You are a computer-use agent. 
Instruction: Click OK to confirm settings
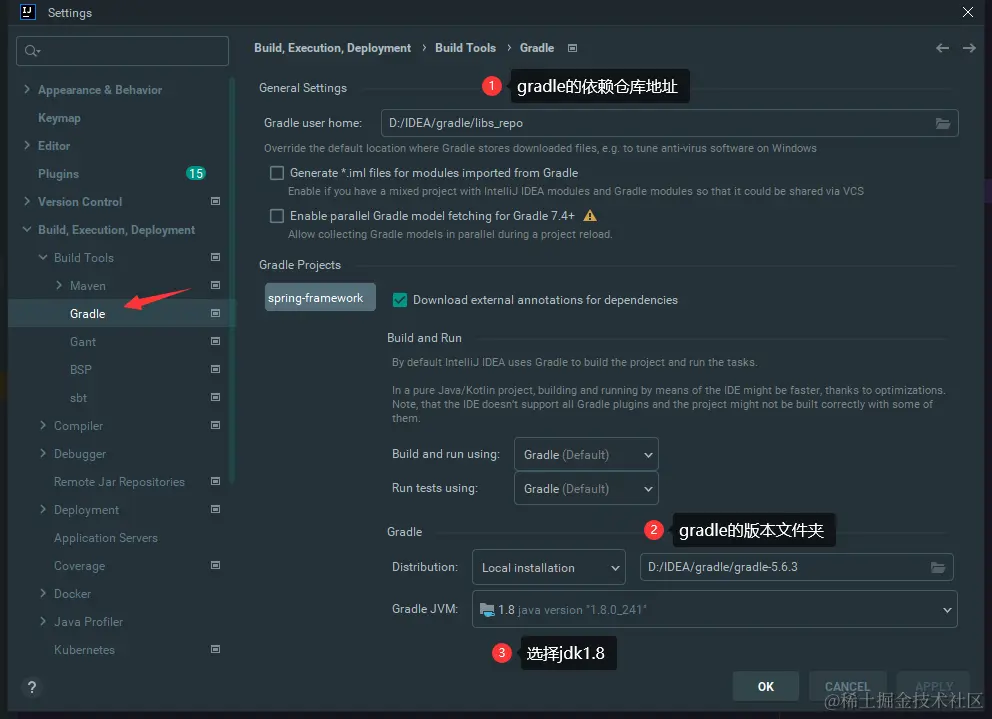[x=766, y=687]
